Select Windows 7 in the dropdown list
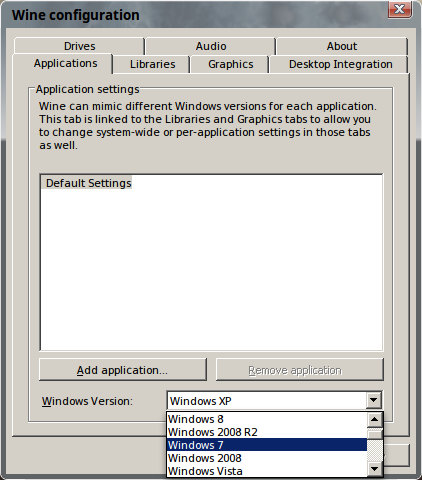This screenshot has width=422, height=480. pos(267,445)
